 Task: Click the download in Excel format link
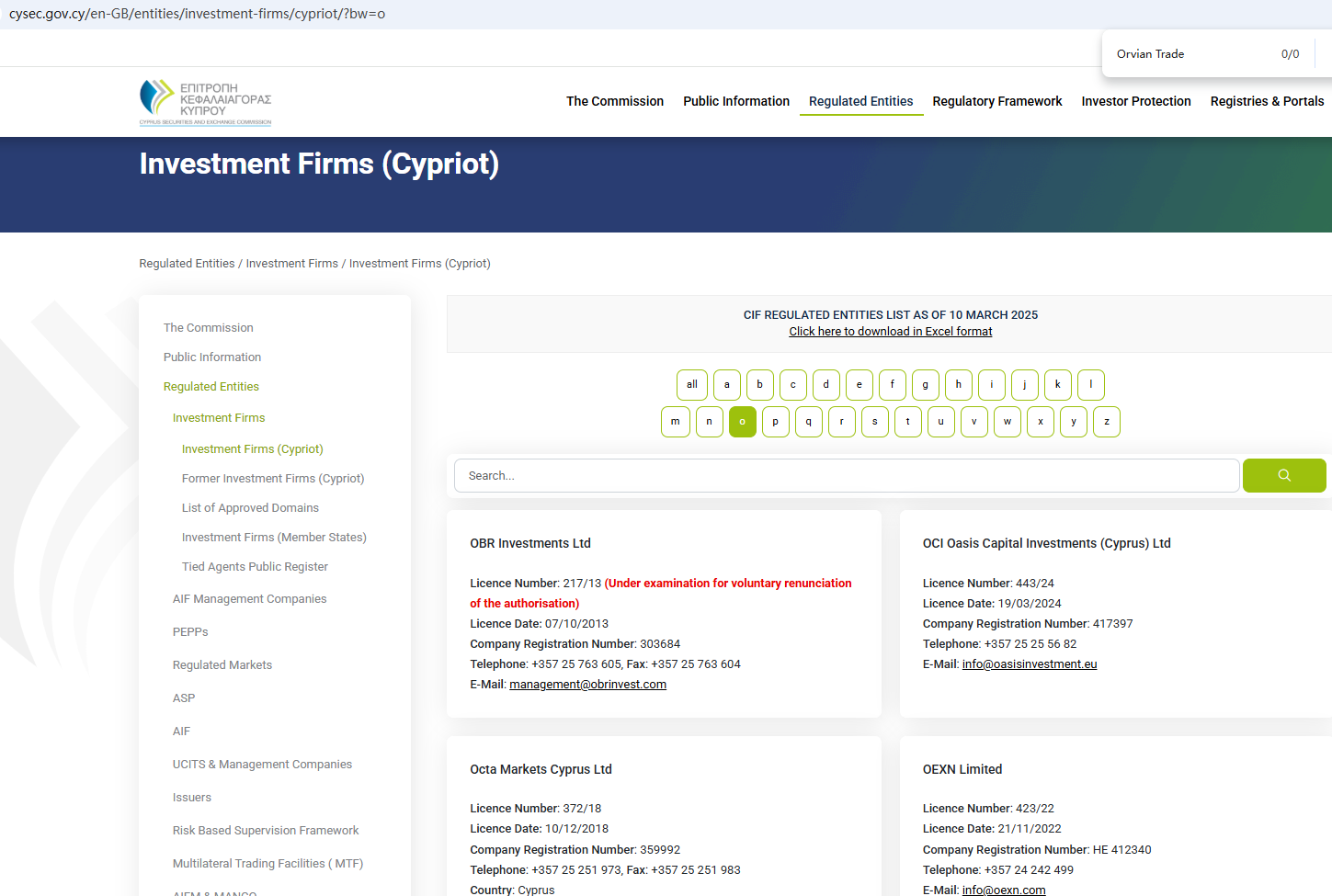[x=890, y=332]
